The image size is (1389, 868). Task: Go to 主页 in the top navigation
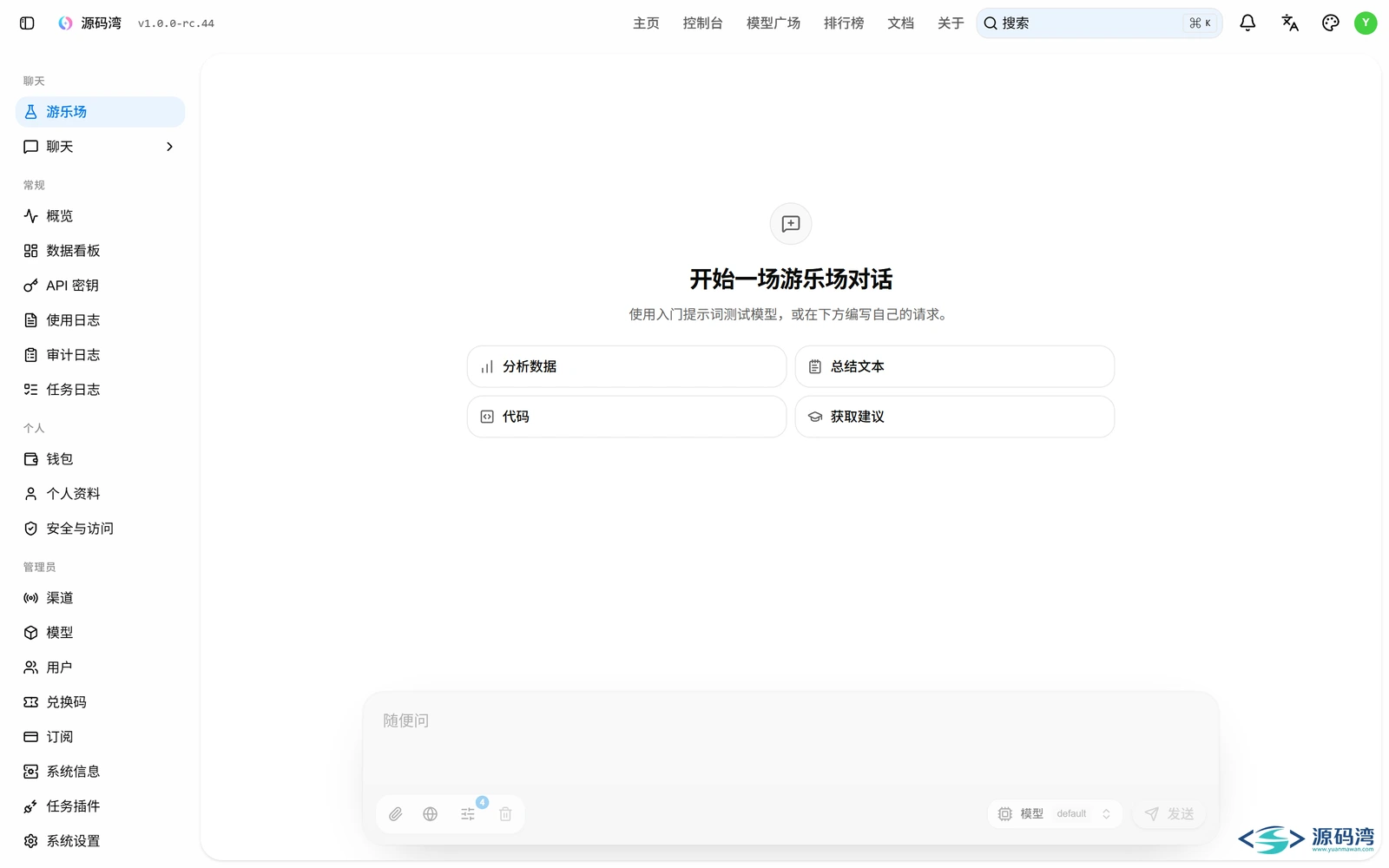tap(646, 23)
